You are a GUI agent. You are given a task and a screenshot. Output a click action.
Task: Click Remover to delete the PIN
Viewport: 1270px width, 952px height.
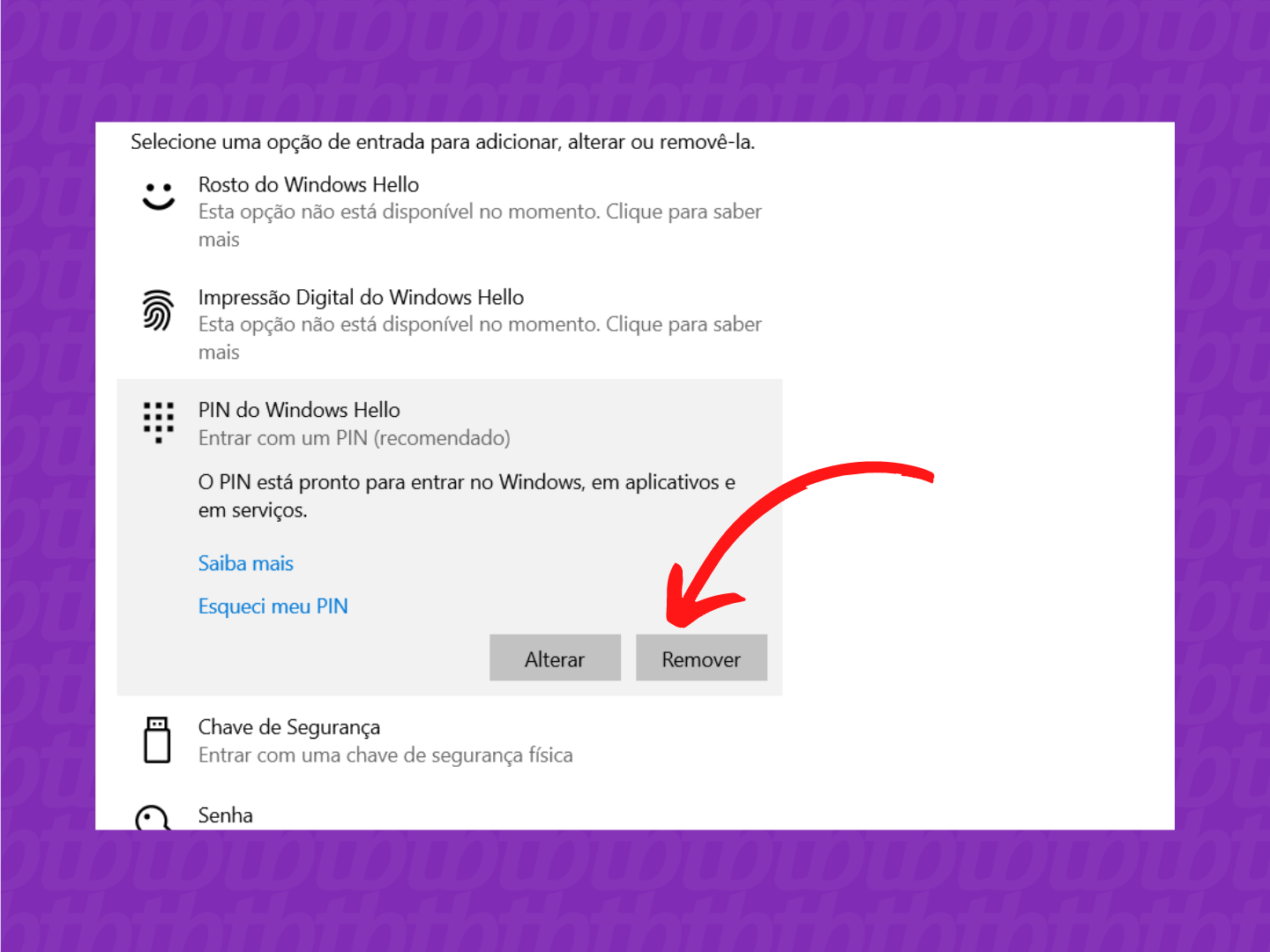[701, 658]
